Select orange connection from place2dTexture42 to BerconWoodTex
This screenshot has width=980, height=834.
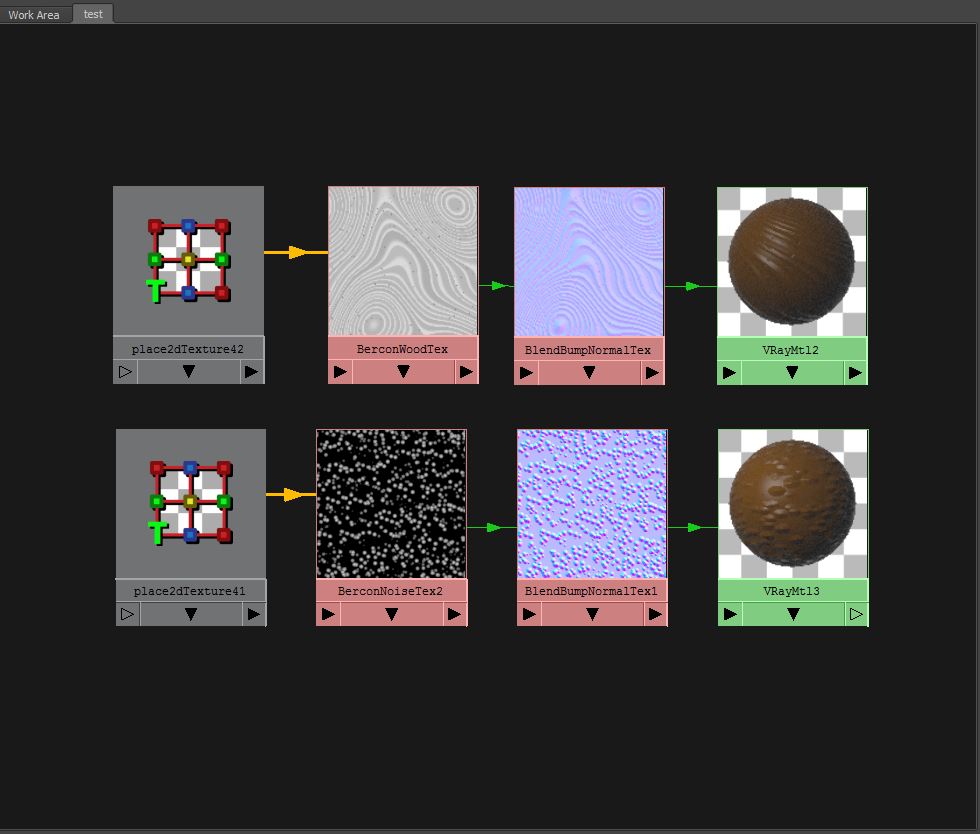click(296, 253)
